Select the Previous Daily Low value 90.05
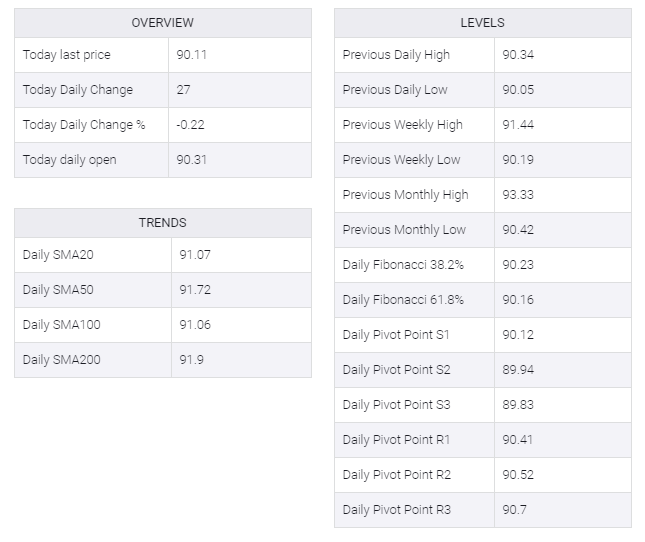Image resolution: width=645 pixels, height=542 pixels. (x=518, y=90)
